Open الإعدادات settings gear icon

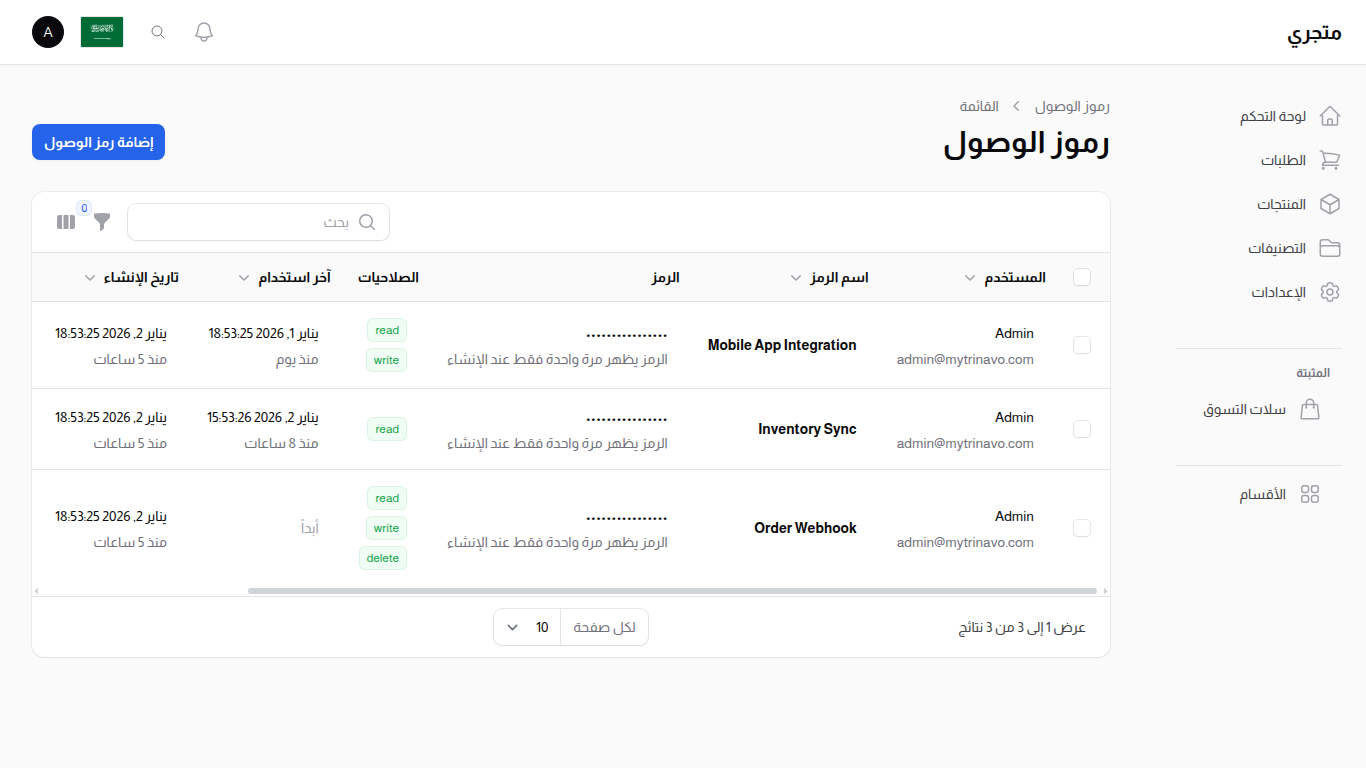click(1330, 292)
